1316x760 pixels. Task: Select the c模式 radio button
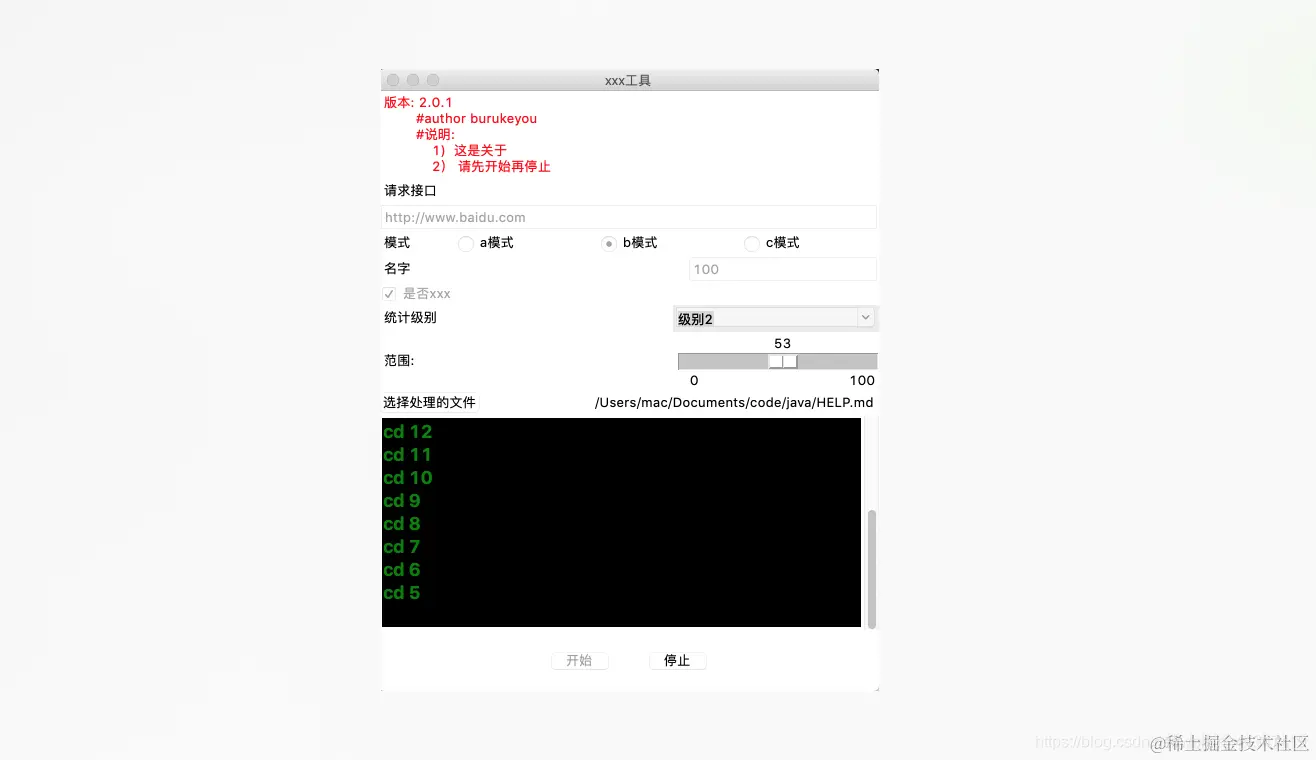751,243
